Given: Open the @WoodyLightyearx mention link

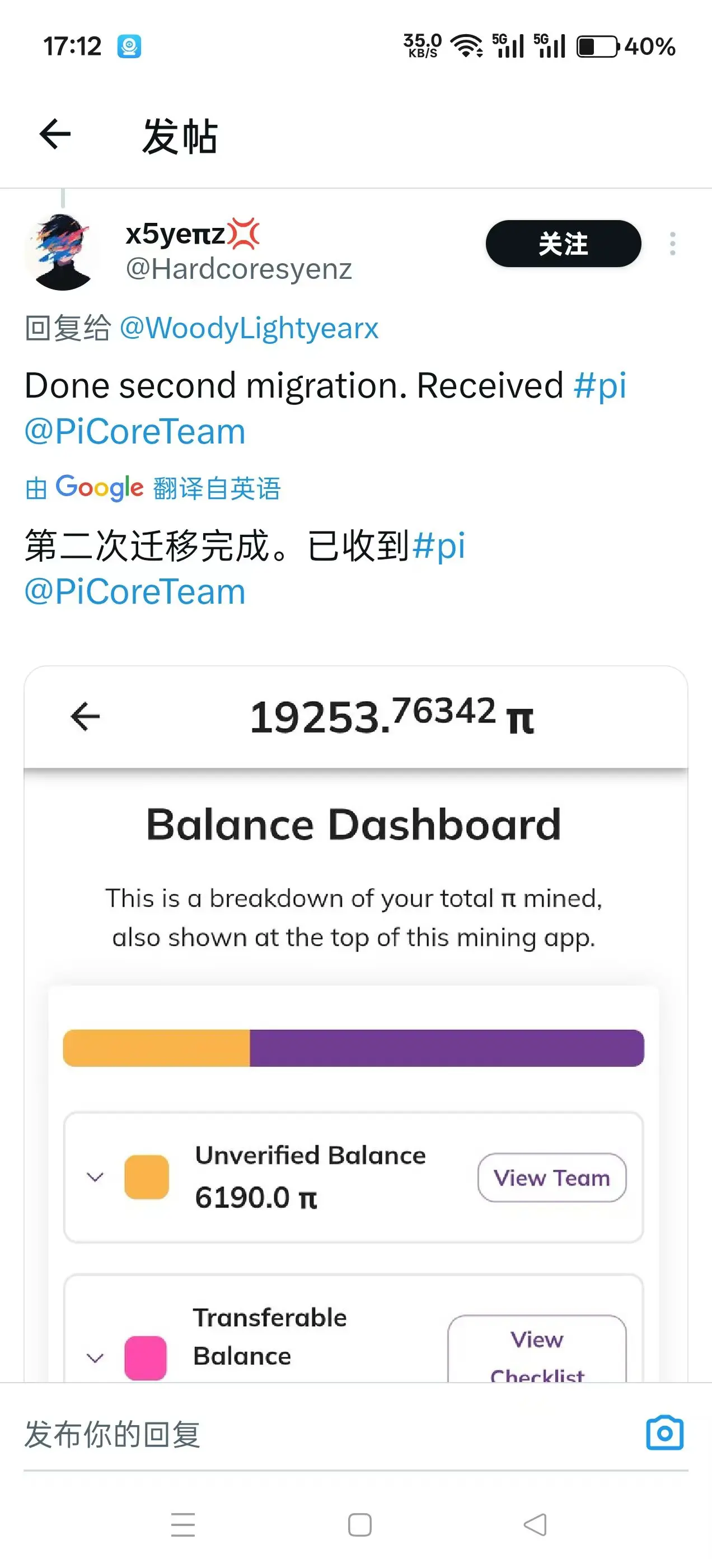Looking at the screenshot, I should point(249,328).
